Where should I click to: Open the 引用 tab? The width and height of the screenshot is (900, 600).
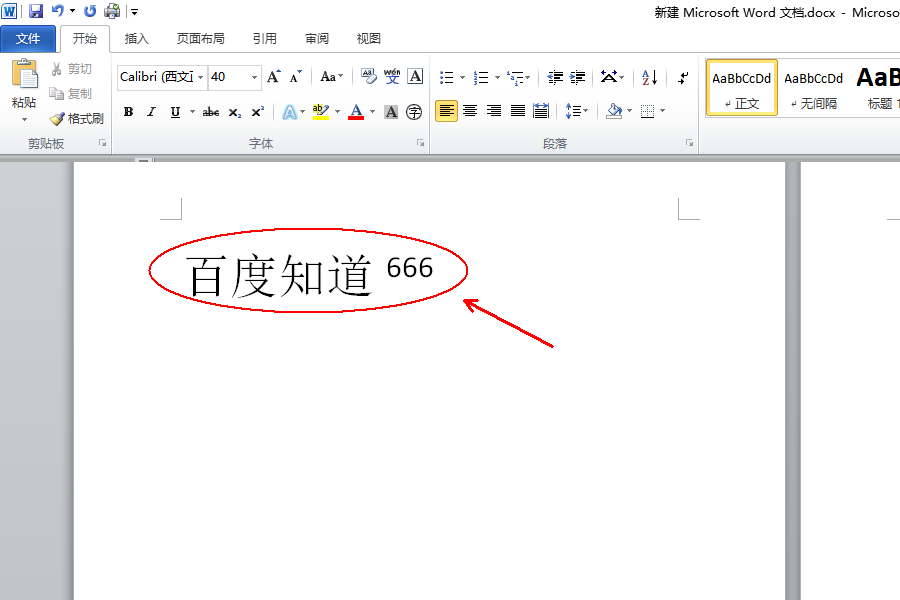[265, 38]
